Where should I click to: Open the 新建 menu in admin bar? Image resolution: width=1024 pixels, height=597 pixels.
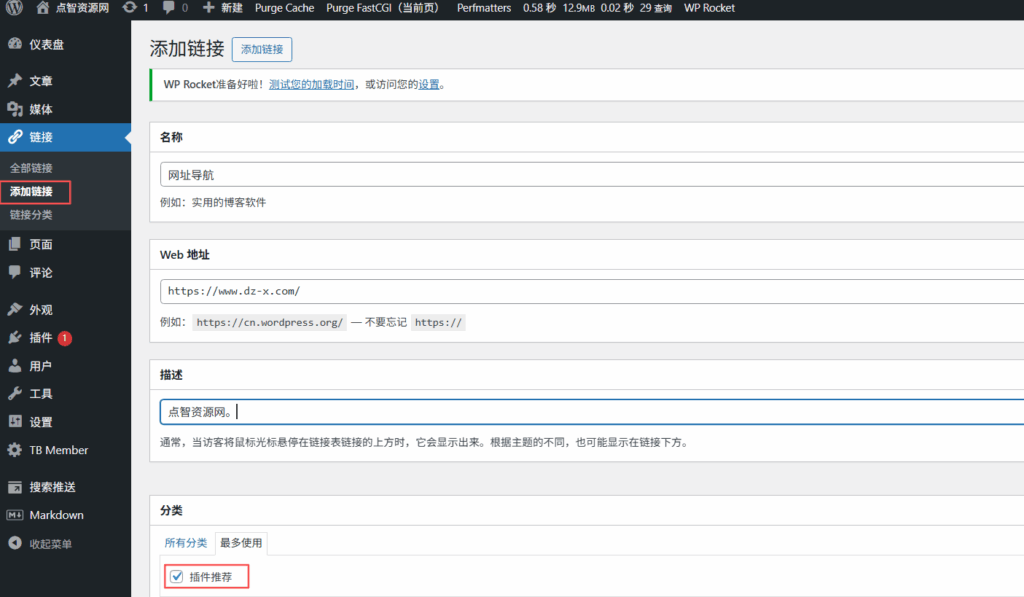pos(222,8)
